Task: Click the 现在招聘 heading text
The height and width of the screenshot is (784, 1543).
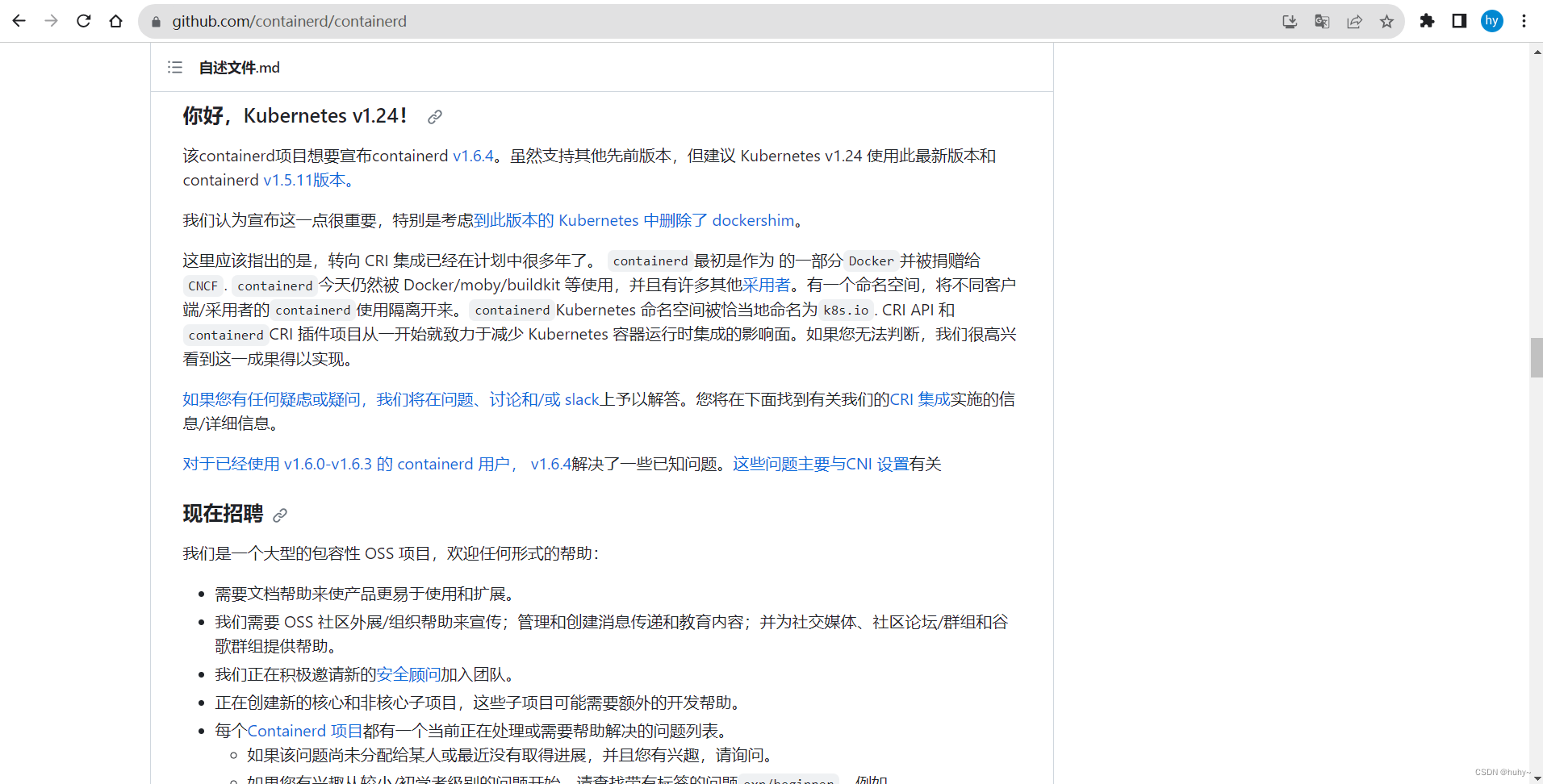Action: pos(223,514)
